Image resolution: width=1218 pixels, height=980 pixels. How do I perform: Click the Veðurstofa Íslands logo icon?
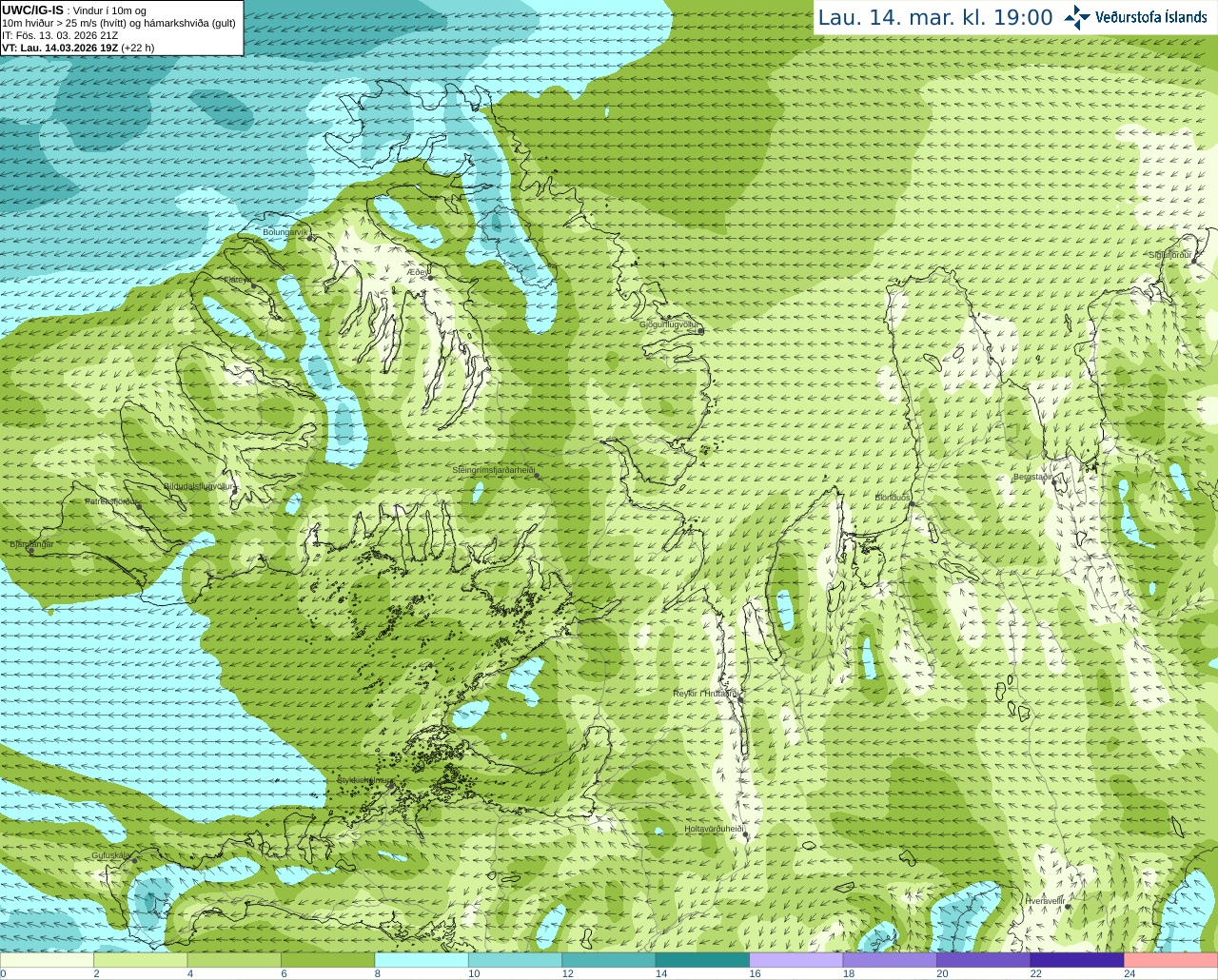click(1077, 17)
